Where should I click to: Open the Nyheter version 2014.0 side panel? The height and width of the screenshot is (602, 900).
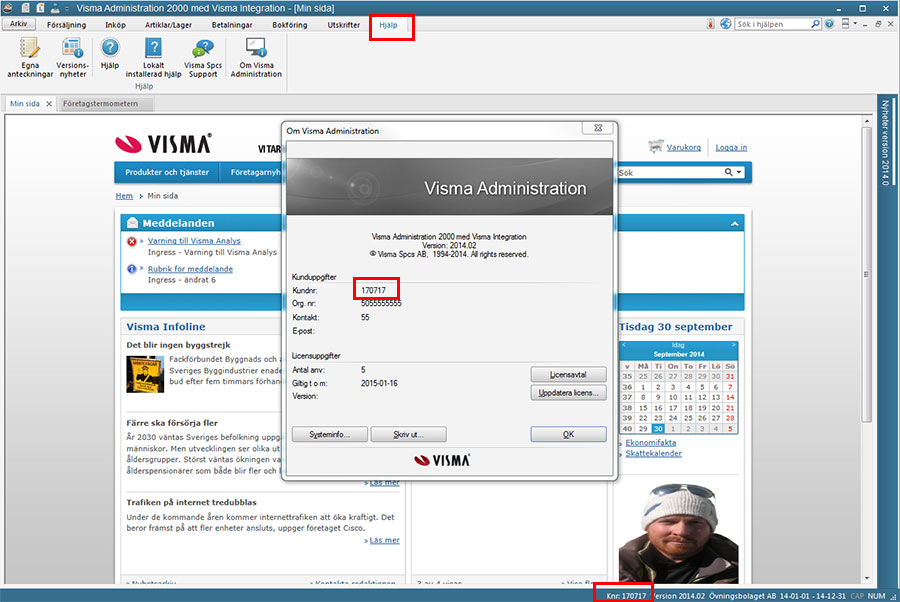(x=885, y=141)
